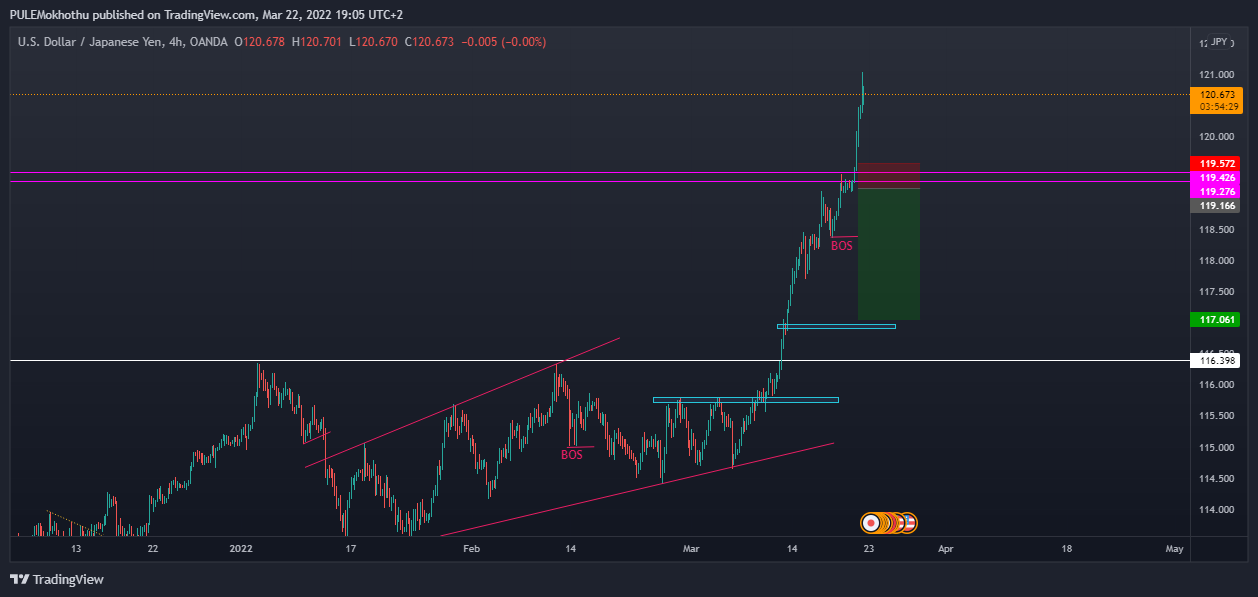Select the BOS label under the February candles
1258x597 pixels.
click(x=571, y=455)
